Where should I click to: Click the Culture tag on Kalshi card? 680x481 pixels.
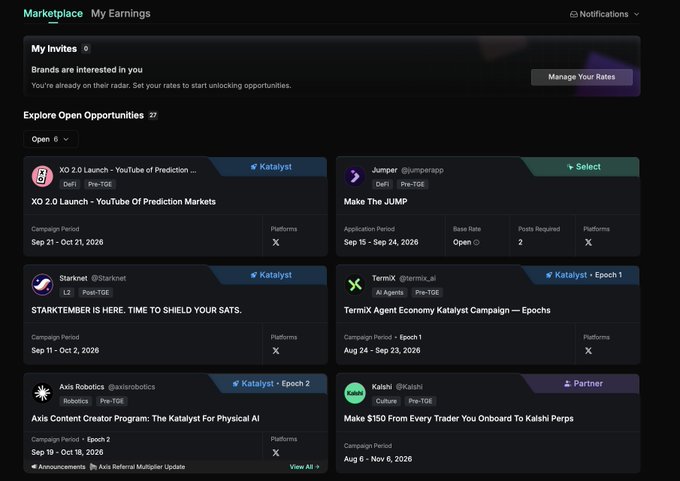point(386,401)
